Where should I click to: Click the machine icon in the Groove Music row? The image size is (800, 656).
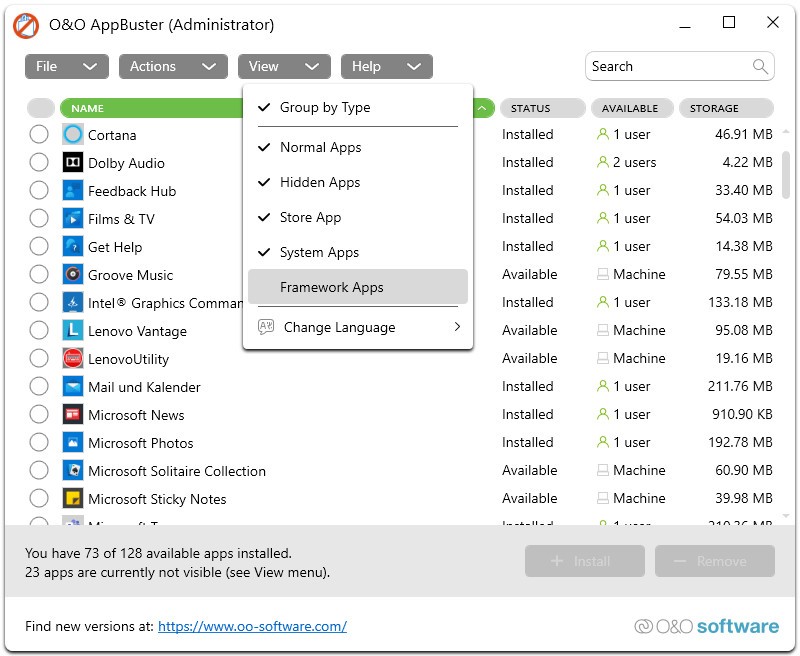603,274
